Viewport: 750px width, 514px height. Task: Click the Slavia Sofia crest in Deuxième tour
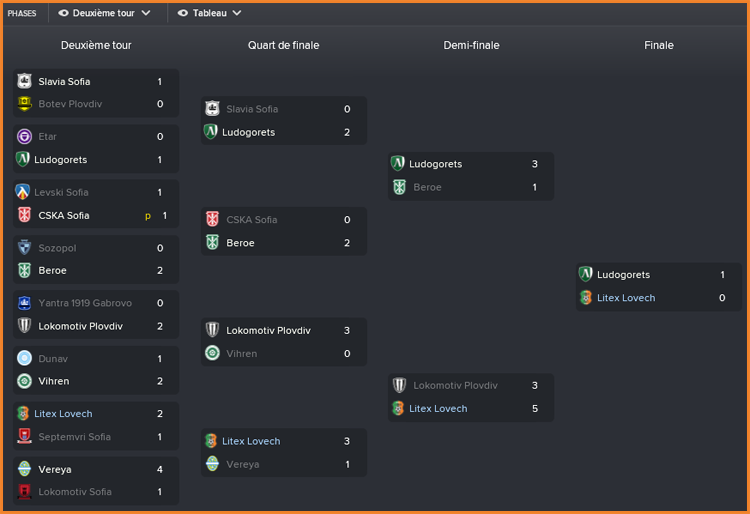pyautogui.click(x=24, y=81)
